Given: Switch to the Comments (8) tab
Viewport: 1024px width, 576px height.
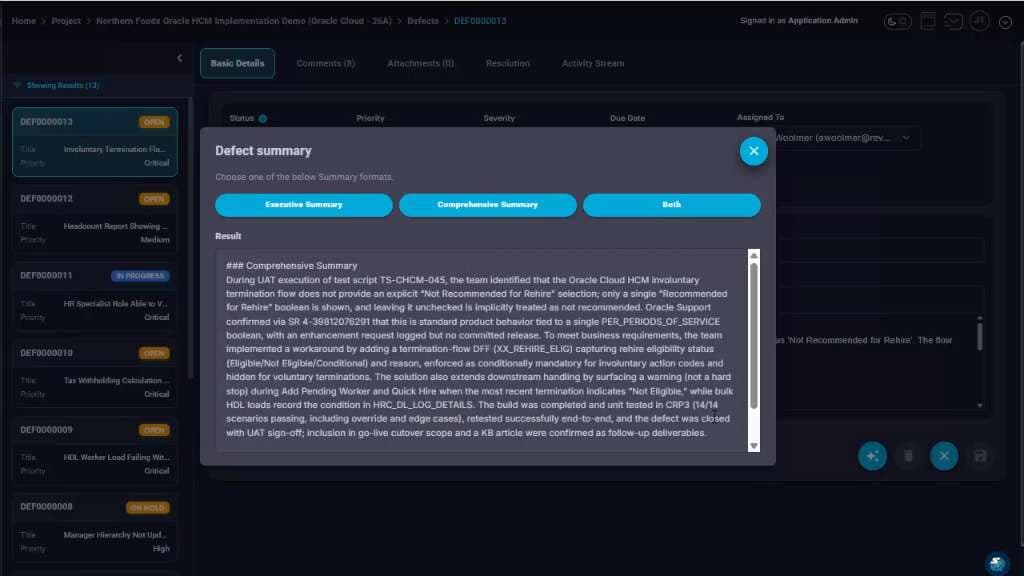Looking at the screenshot, I should click(x=325, y=63).
